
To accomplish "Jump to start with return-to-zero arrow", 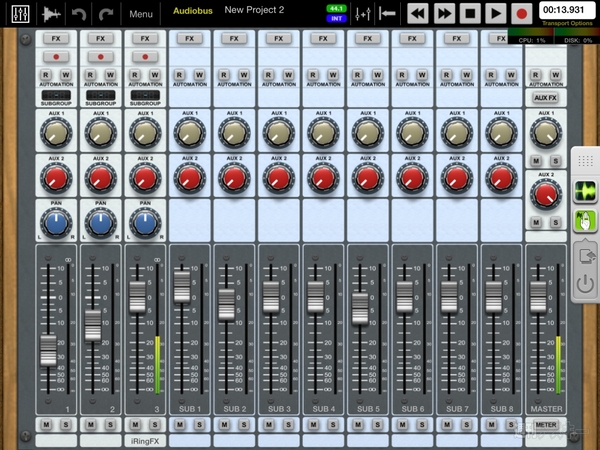I will [x=388, y=14].
